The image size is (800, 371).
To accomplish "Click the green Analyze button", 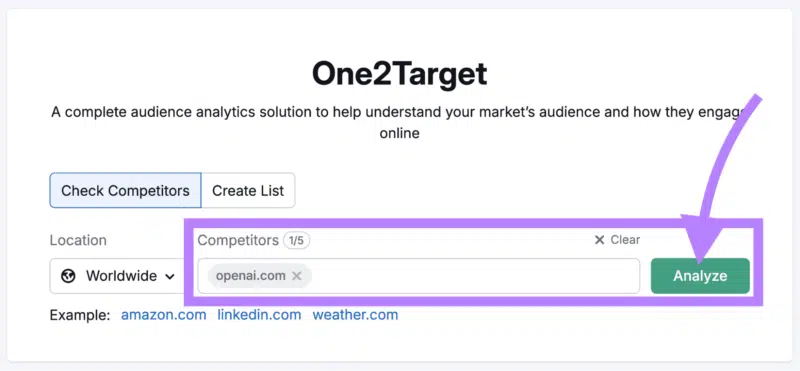I will [x=700, y=276].
